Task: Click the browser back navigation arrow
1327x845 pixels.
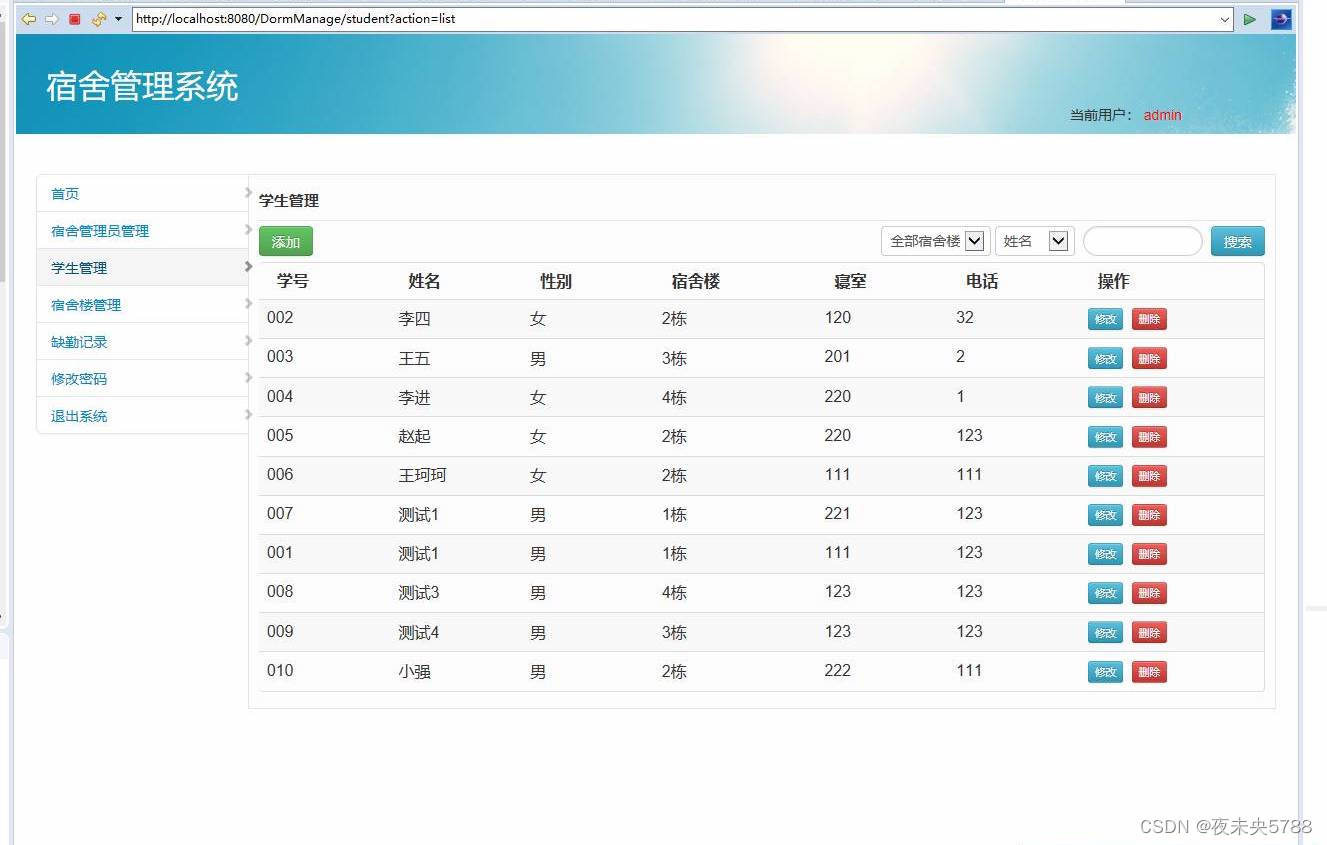Action: click(29, 18)
